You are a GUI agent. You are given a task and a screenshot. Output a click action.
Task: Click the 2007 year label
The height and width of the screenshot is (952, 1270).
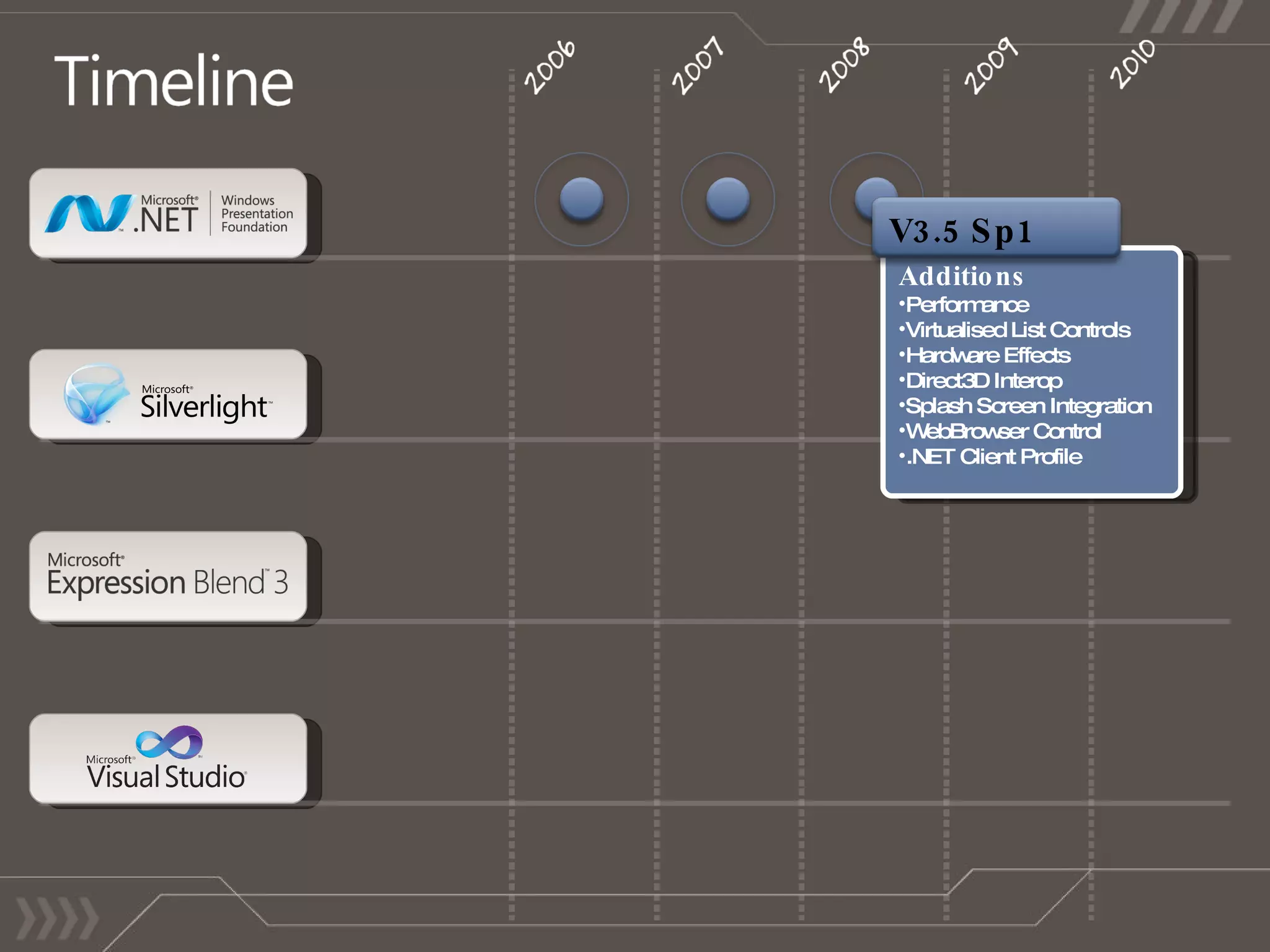pyautogui.click(x=698, y=66)
